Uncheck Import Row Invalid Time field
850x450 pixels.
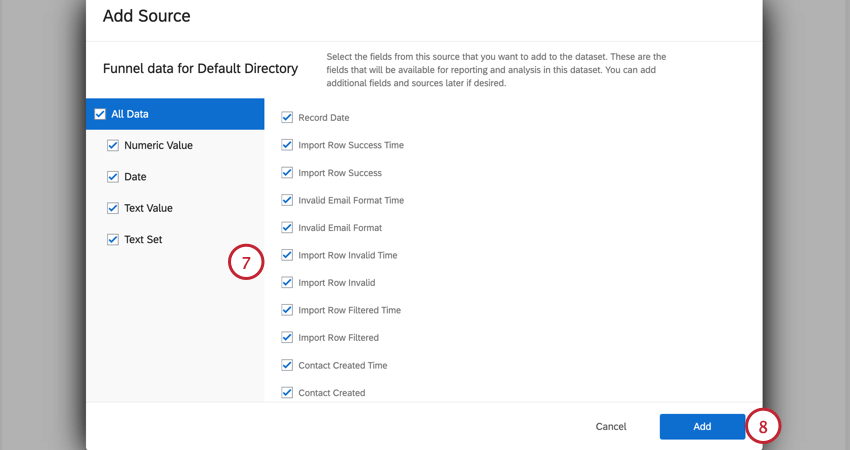click(287, 255)
